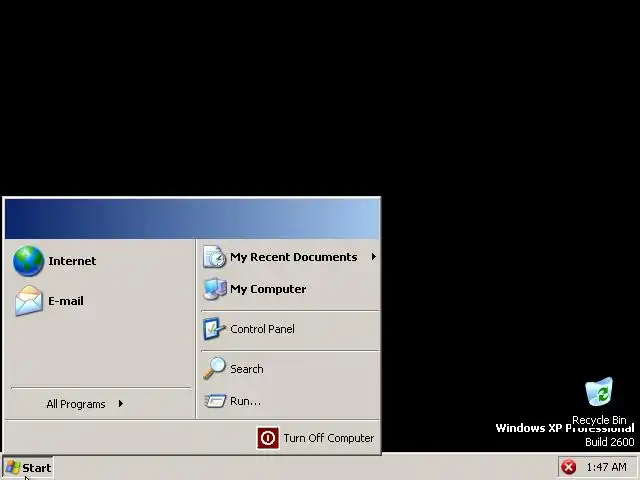This screenshot has height=480, width=640.
Task: Click the Recycle Bin label text
Action: tap(599, 420)
